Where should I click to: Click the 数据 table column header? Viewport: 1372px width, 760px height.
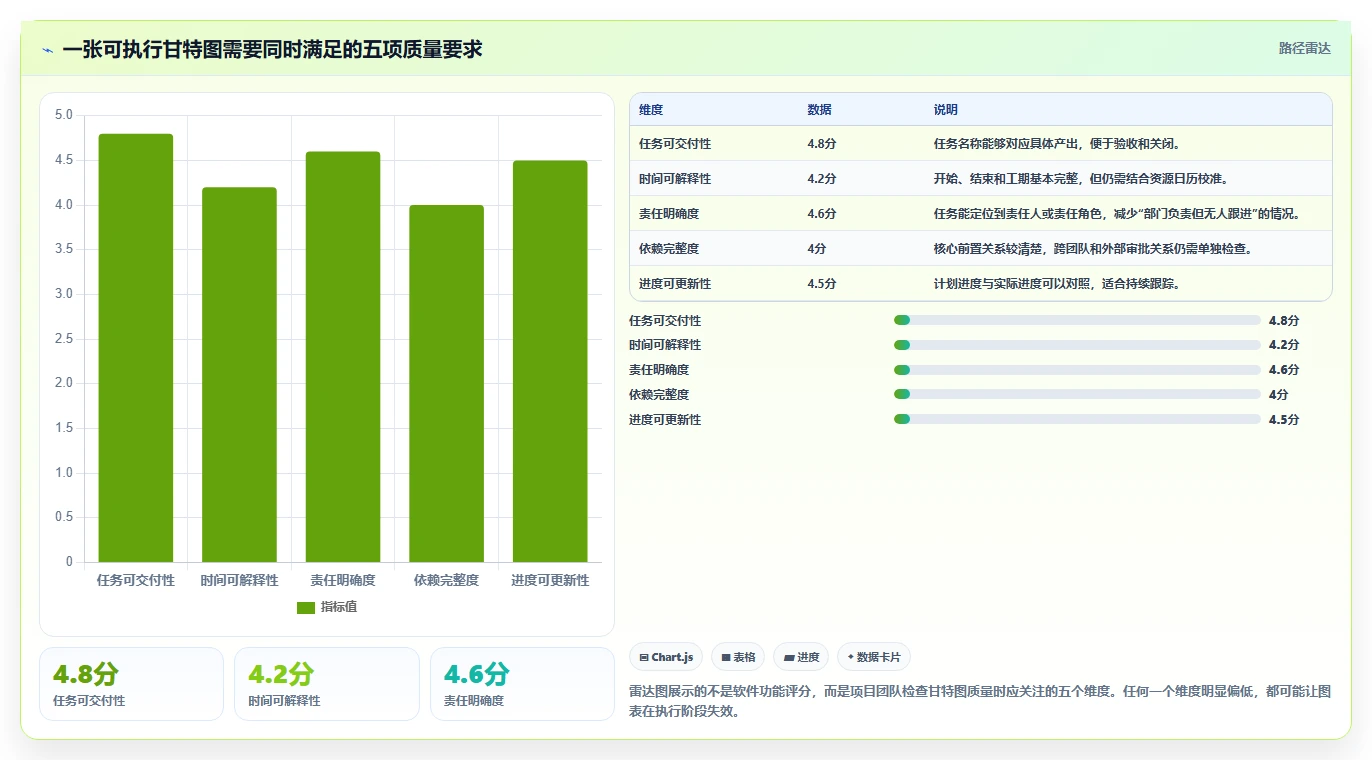[x=819, y=110]
